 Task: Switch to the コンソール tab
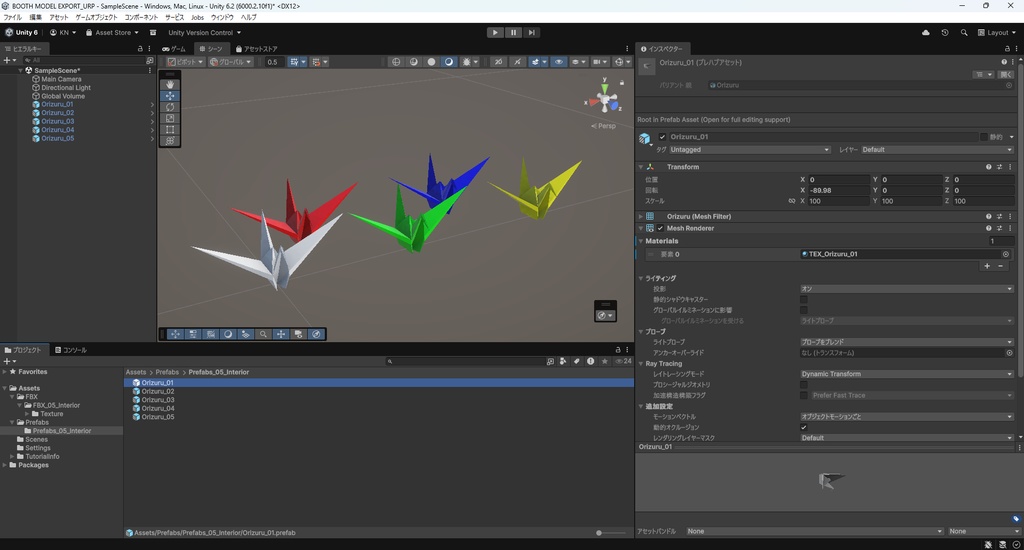70,350
